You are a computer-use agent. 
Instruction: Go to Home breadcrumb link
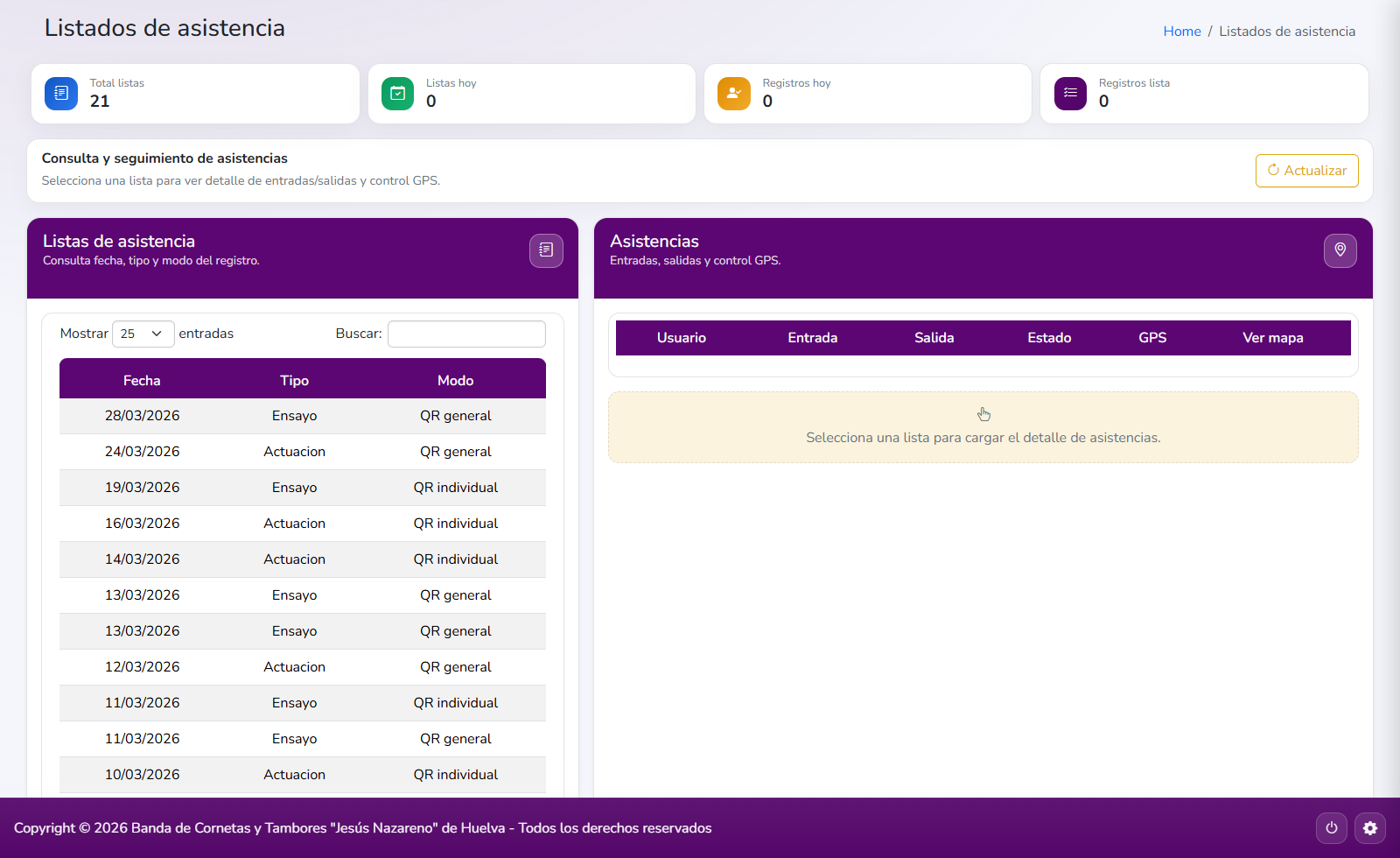[x=1181, y=32]
